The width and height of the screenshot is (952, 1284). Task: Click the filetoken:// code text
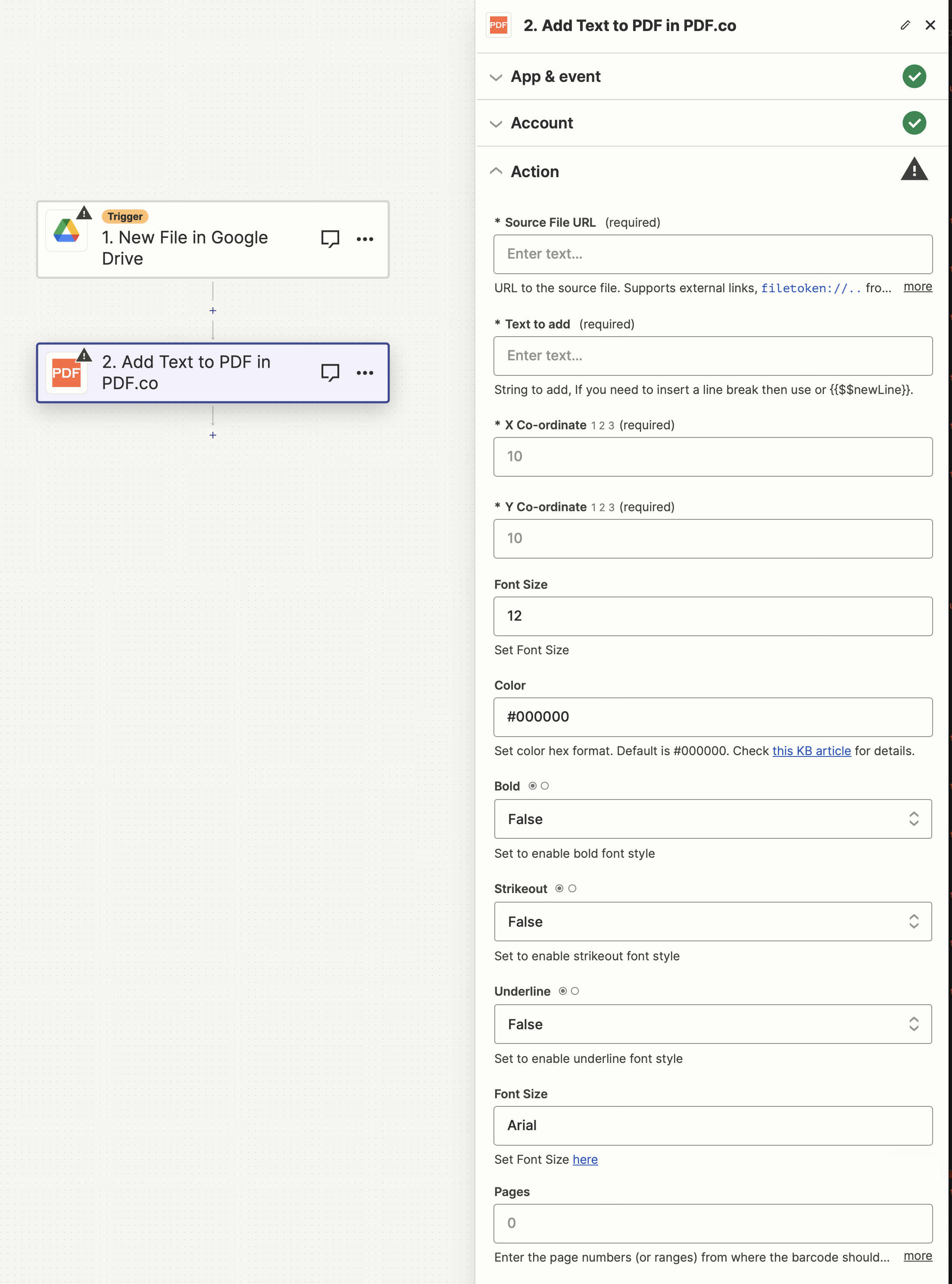click(811, 288)
